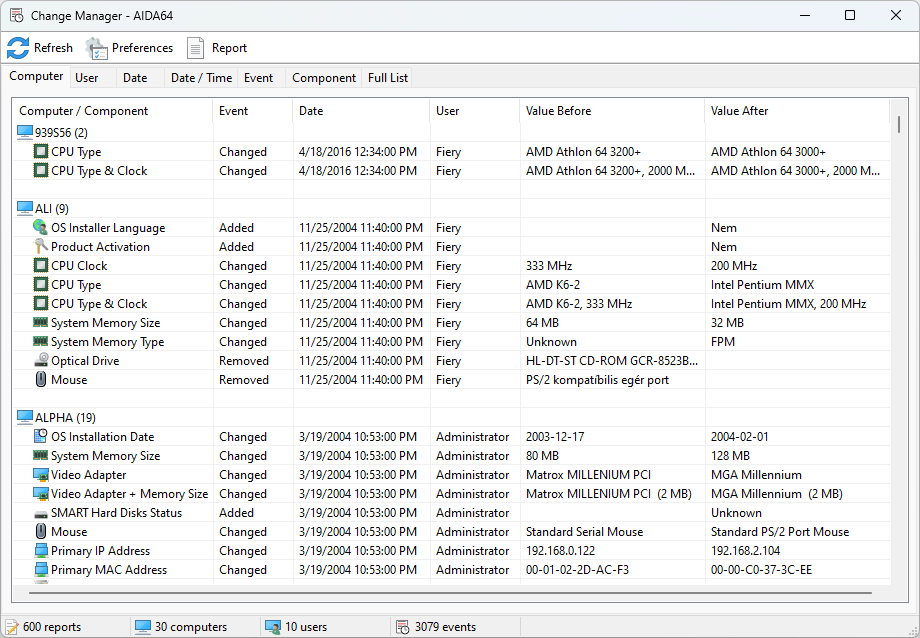Switch to the Full List tab
Image resolution: width=920 pixels, height=638 pixels.
pyautogui.click(x=388, y=78)
